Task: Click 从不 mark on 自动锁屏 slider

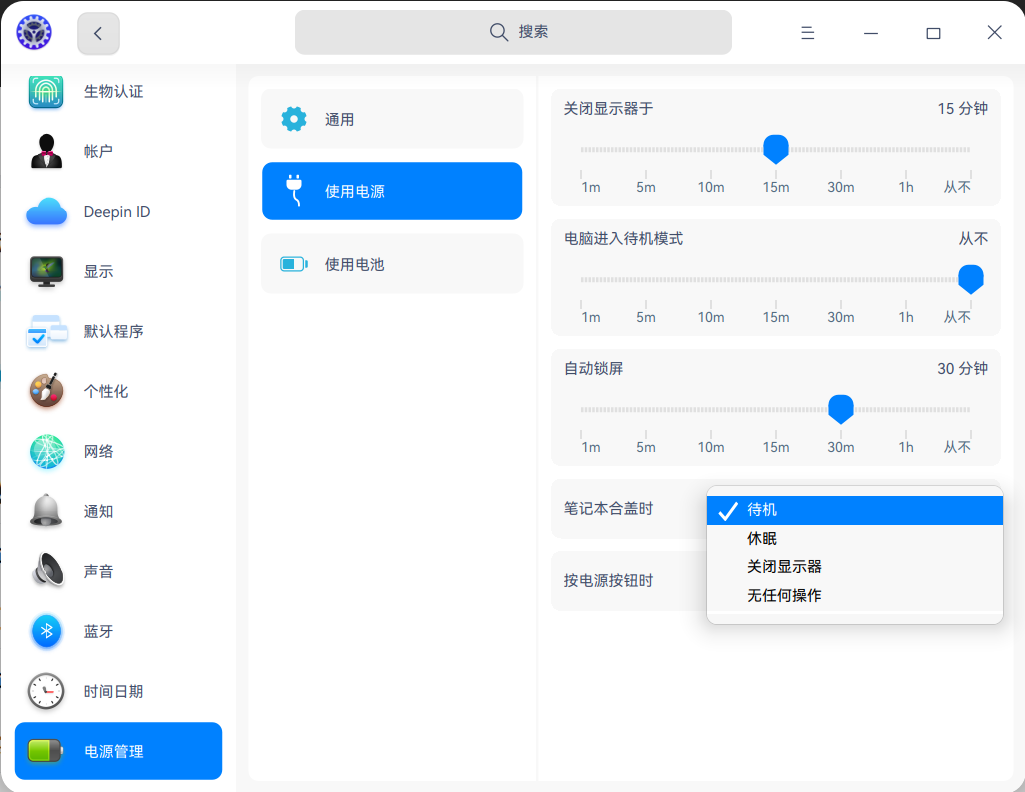Action: click(957, 447)
